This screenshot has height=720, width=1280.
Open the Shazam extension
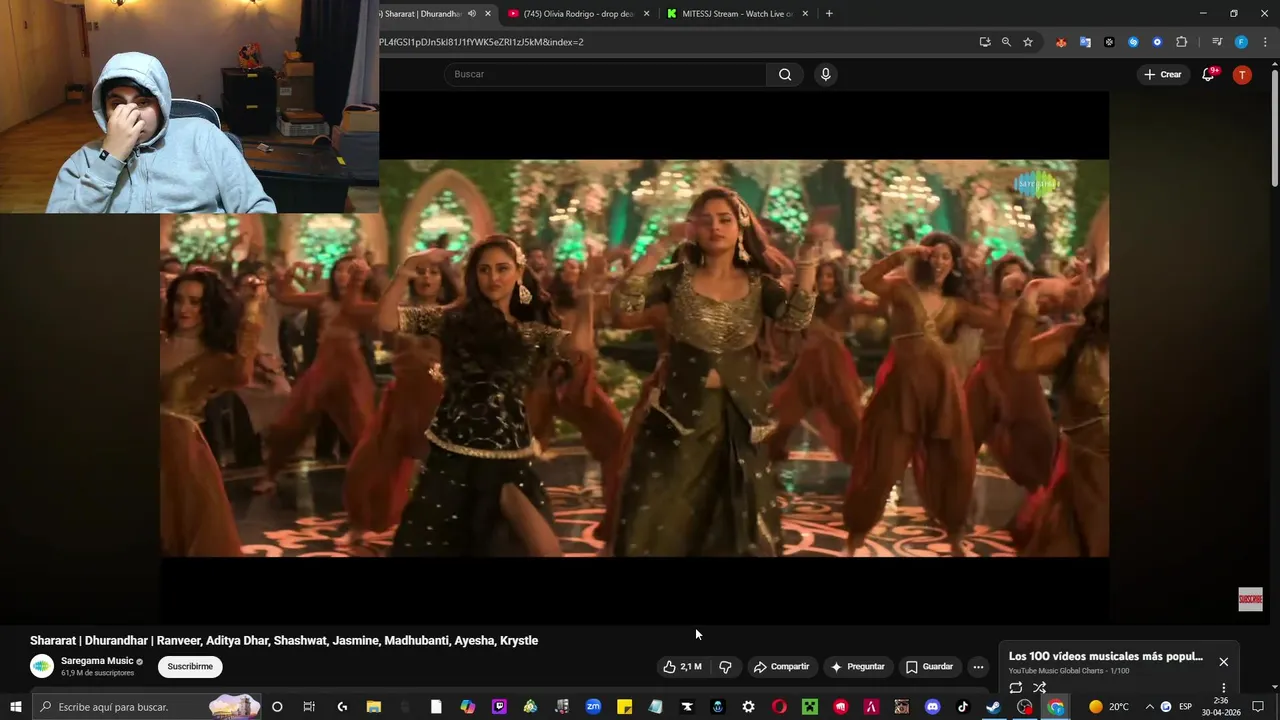point(1133,42)
